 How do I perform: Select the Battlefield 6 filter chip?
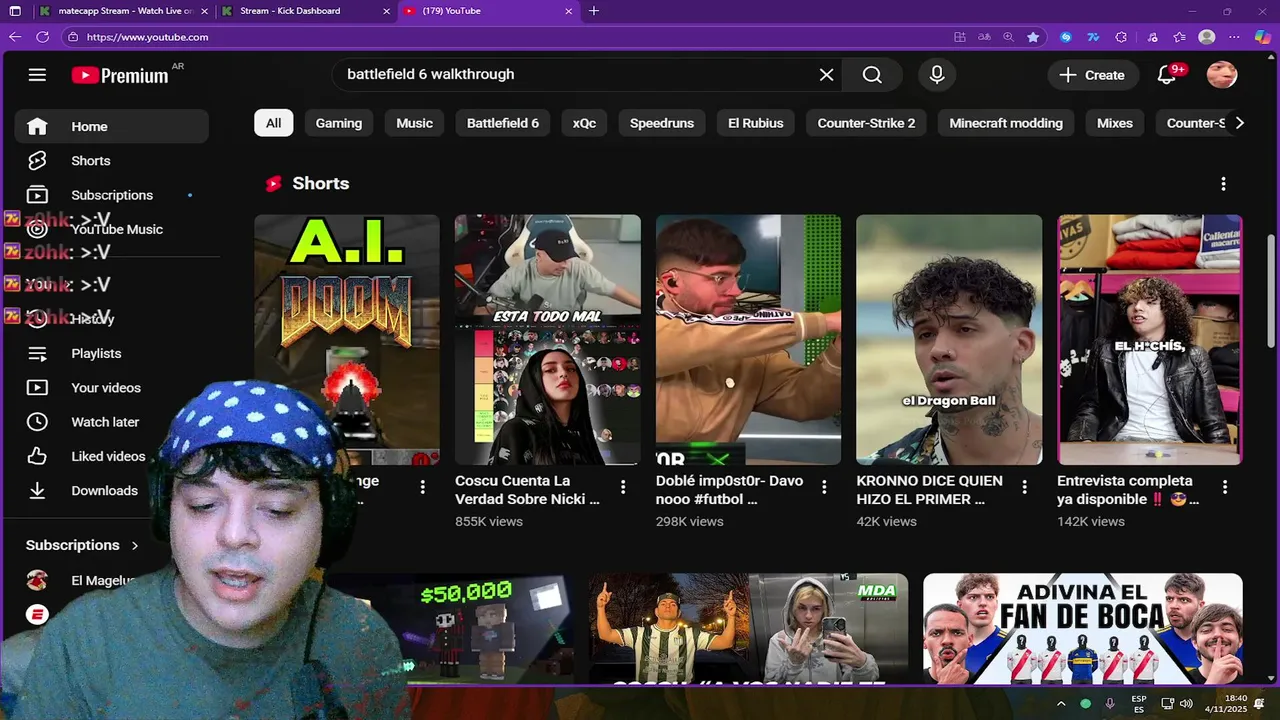coord(503,123)
